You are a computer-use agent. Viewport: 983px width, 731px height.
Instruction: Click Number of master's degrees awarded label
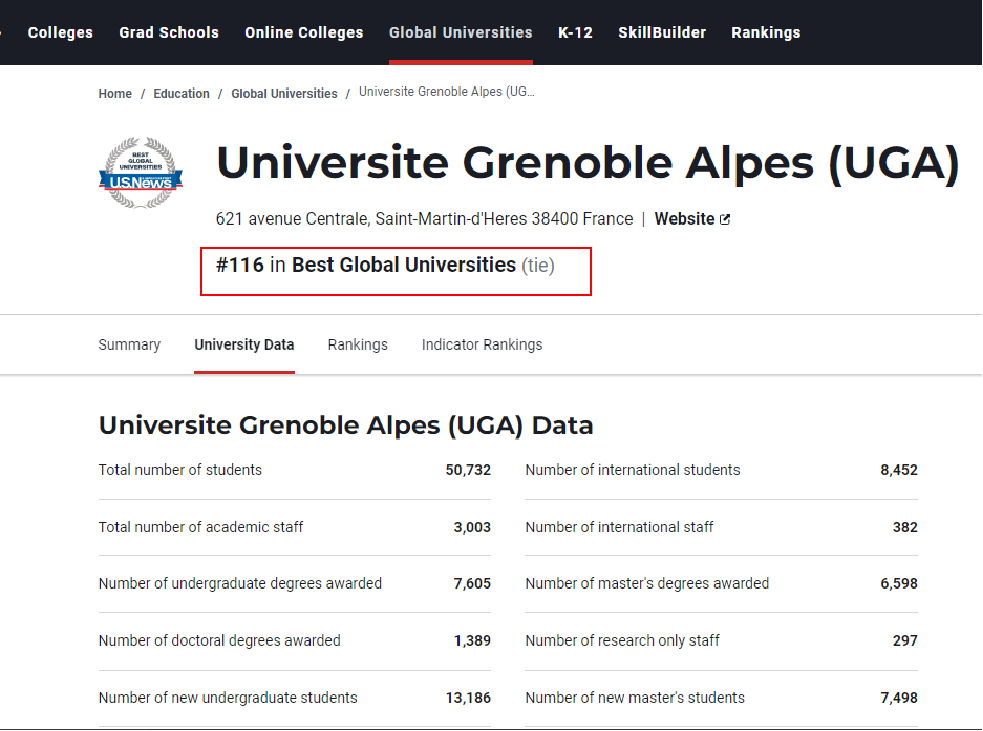[x=648, y=584]
